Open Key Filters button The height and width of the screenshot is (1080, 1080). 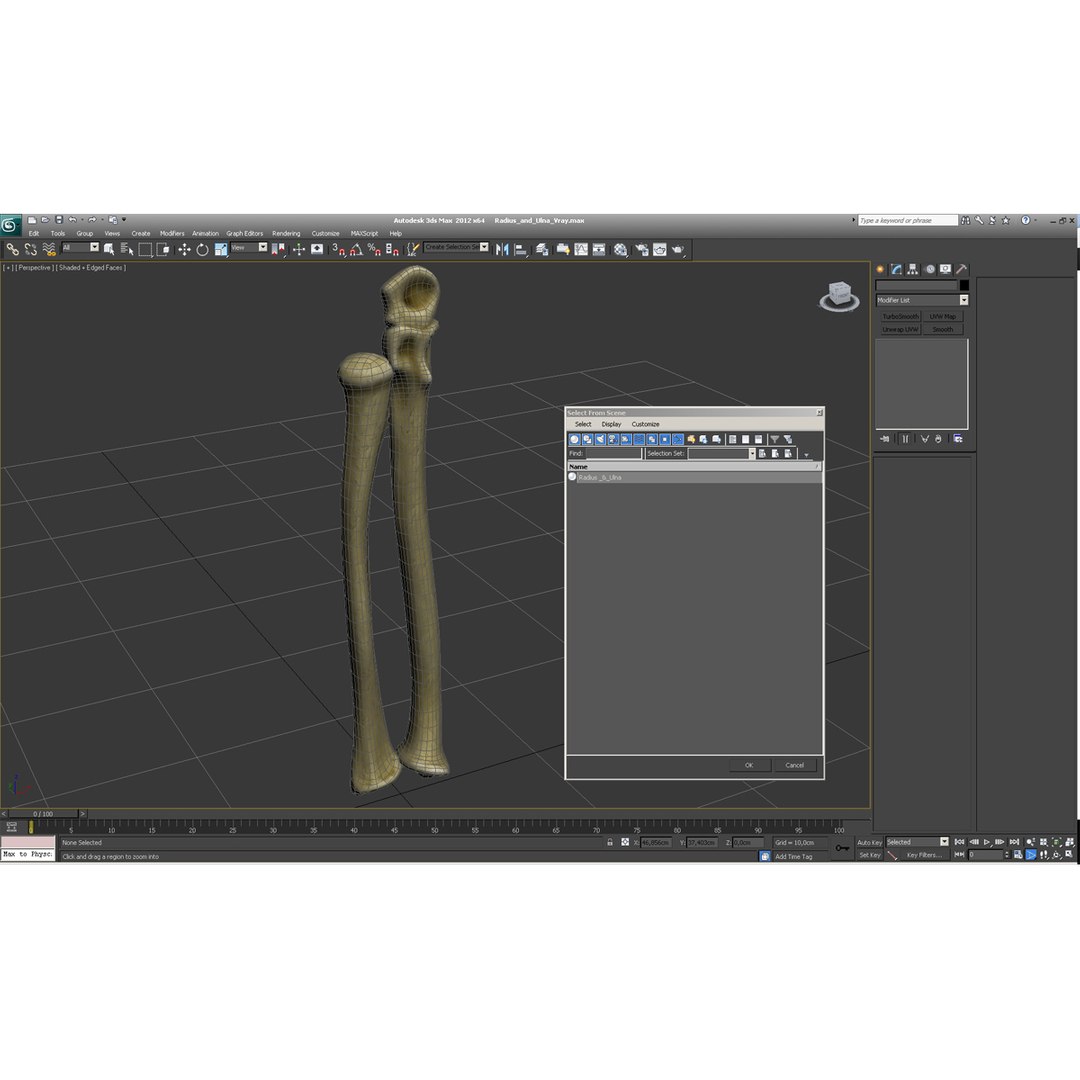[x=924, y=855]
